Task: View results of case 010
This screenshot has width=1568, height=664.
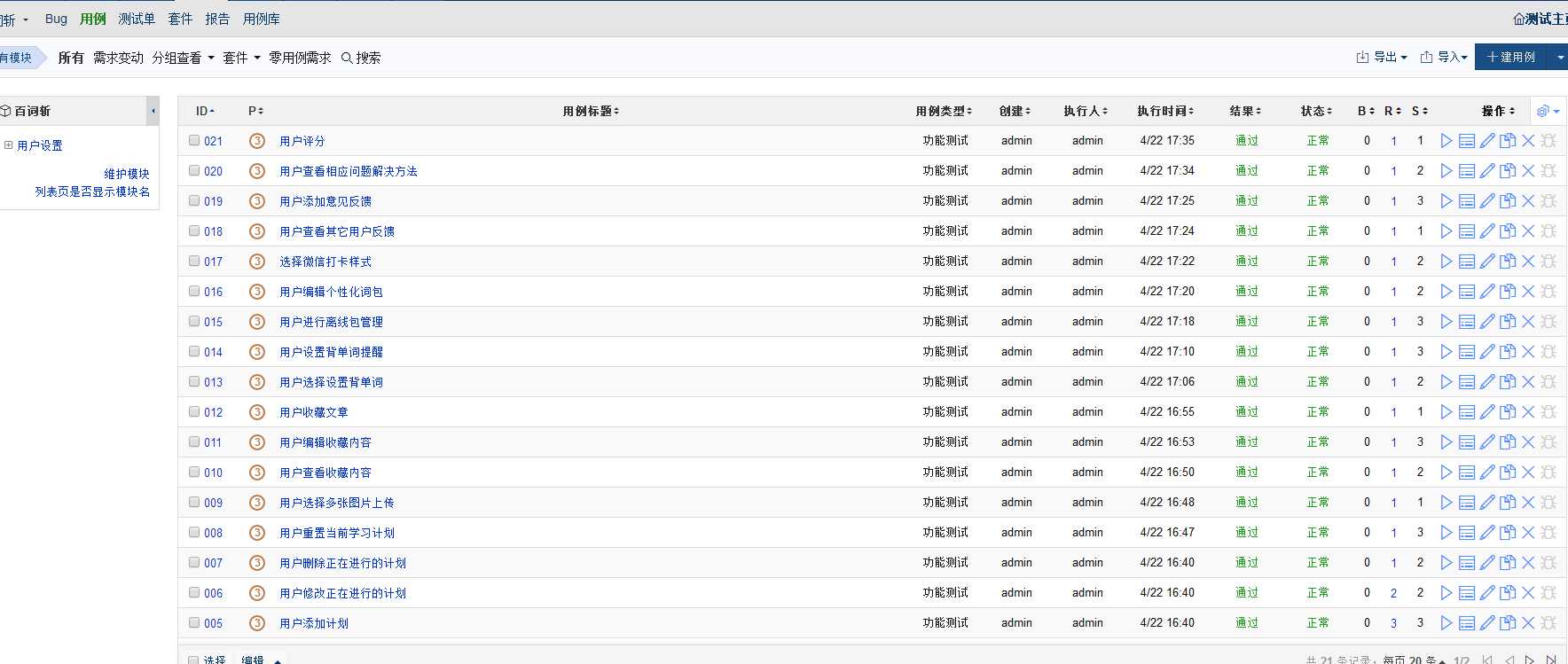Action: (1467, 473)
